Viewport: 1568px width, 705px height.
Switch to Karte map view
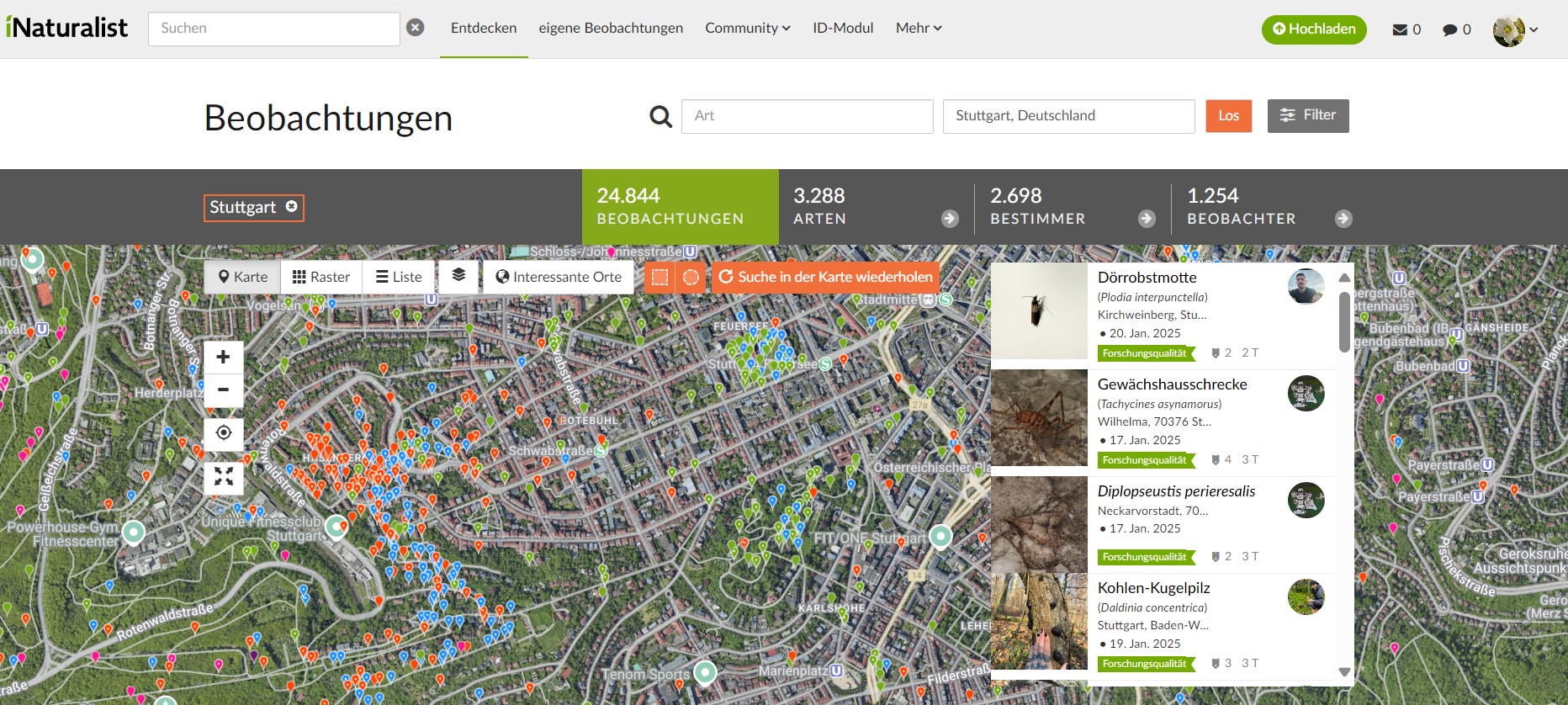pyautogui.click(x=242, y=277)
